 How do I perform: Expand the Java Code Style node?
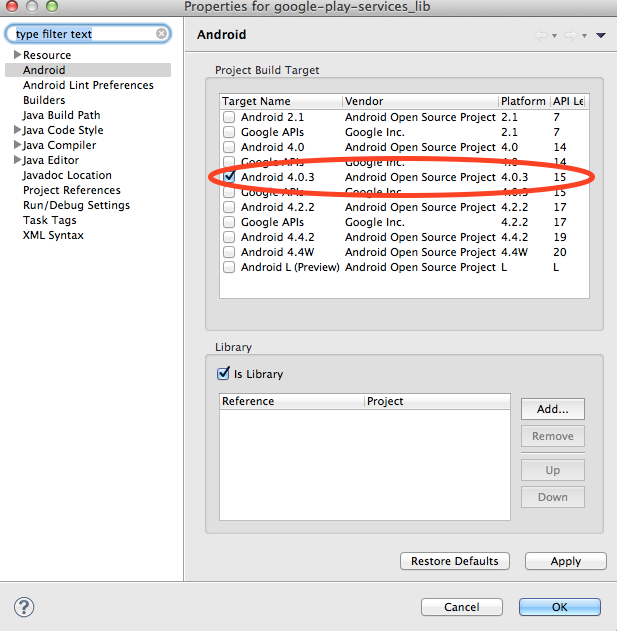[x=17, y=130]
